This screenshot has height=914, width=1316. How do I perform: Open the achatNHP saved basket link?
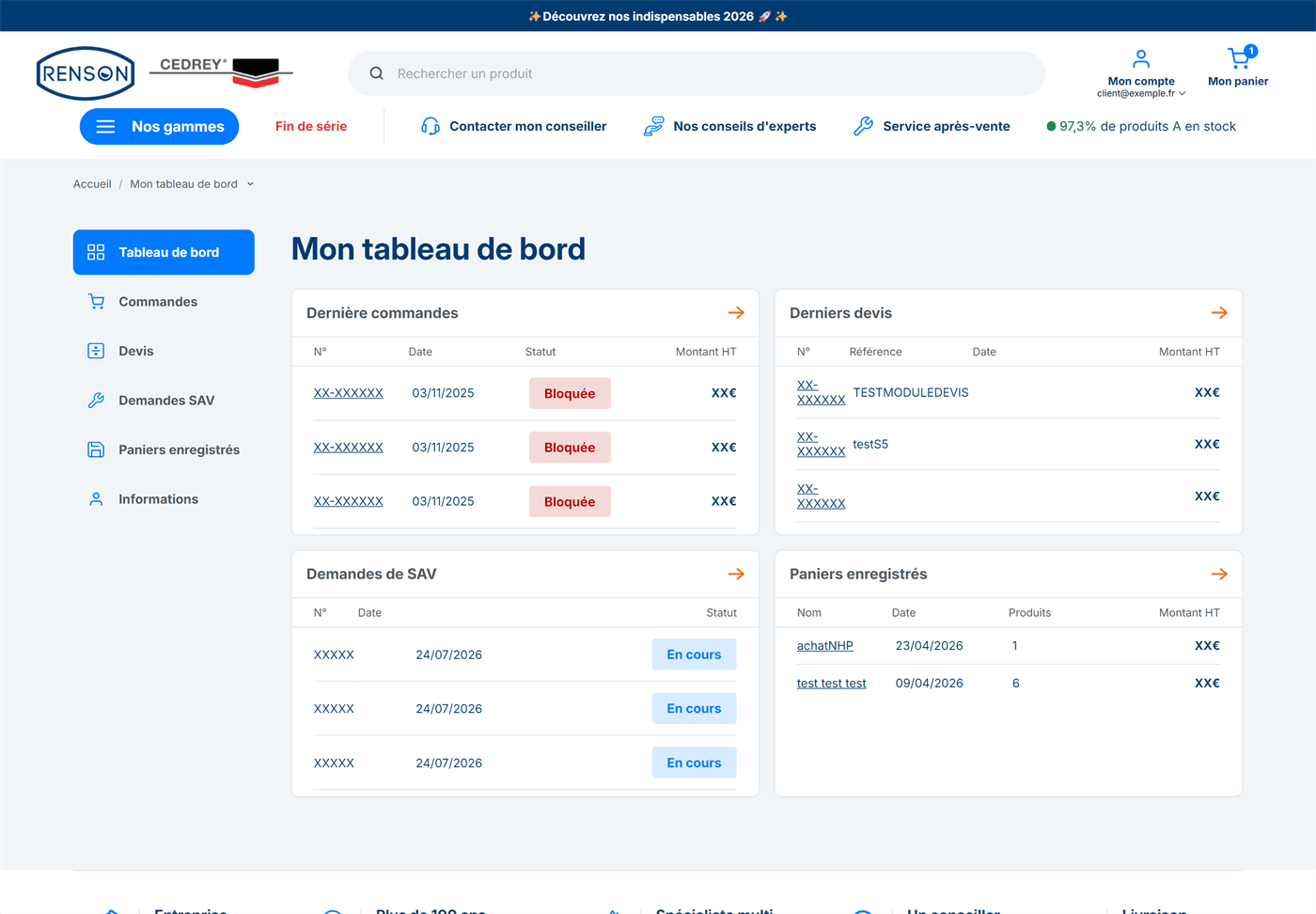tap(825, 646)
